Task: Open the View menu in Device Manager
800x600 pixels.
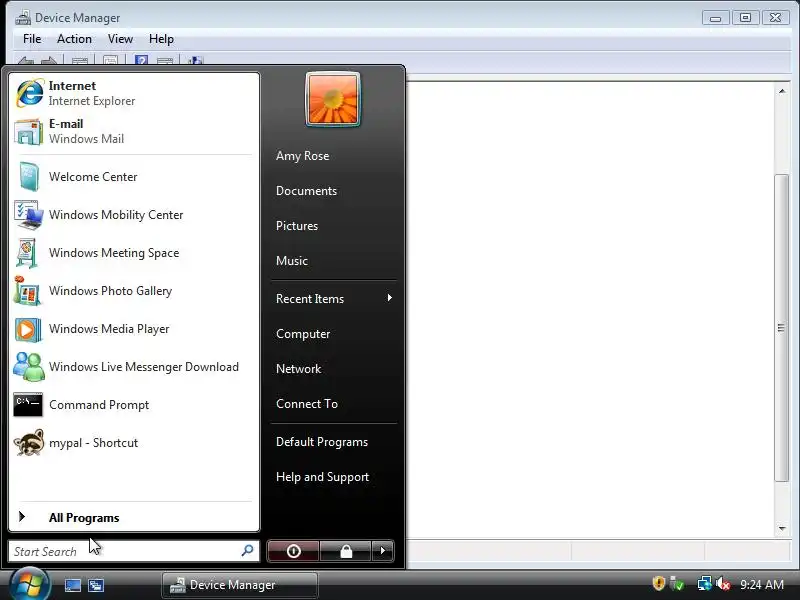Action: (120, 39)
